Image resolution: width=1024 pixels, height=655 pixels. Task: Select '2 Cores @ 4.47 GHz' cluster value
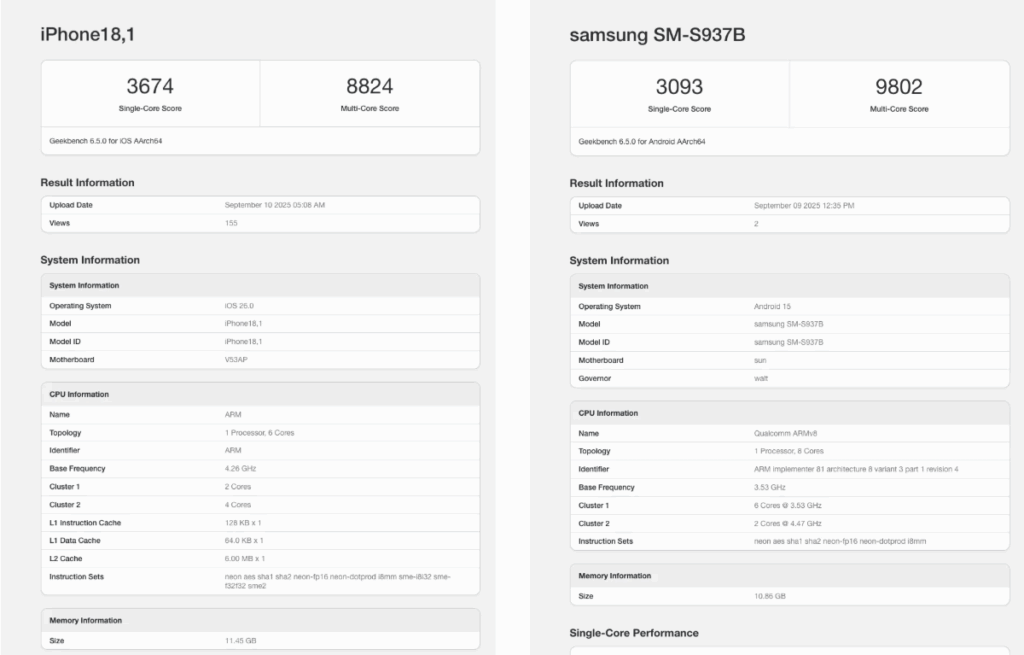click(788, 524)
